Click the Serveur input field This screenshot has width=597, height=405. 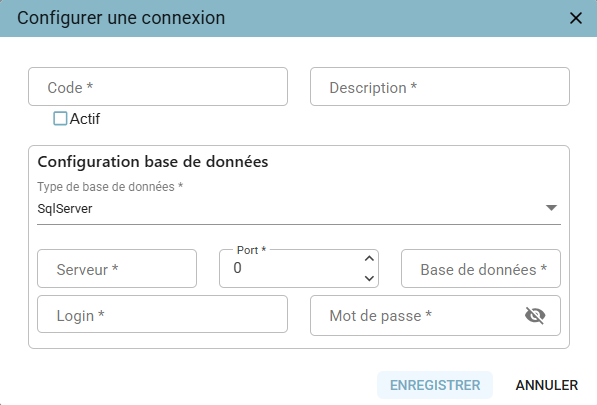point(117,269)
